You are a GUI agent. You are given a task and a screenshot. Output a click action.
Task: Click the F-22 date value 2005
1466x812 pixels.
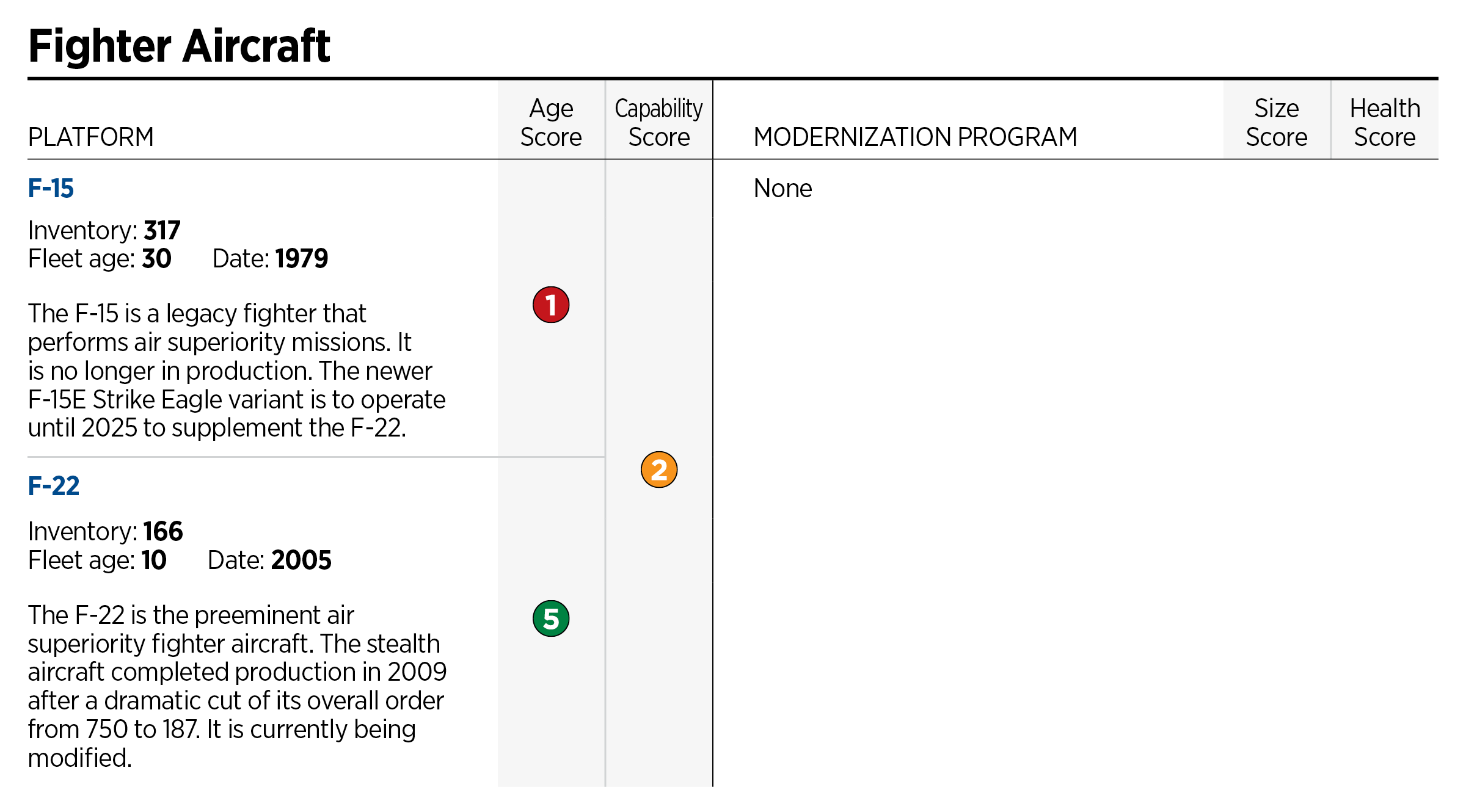click(x=301, y=560)
